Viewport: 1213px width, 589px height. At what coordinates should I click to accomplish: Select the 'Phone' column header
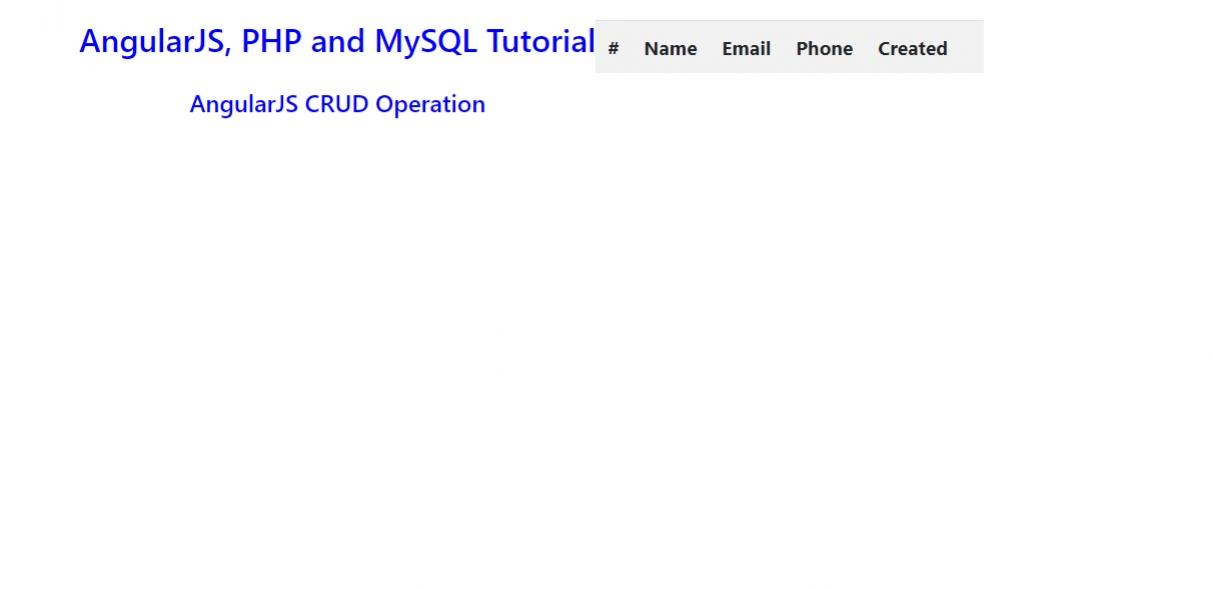[x=824, y=48]
